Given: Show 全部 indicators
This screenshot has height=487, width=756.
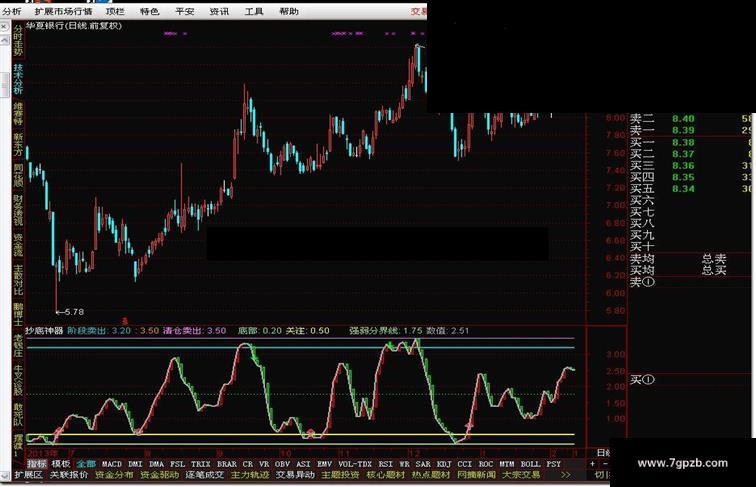Looking at the screenshot, I should 86,464.
